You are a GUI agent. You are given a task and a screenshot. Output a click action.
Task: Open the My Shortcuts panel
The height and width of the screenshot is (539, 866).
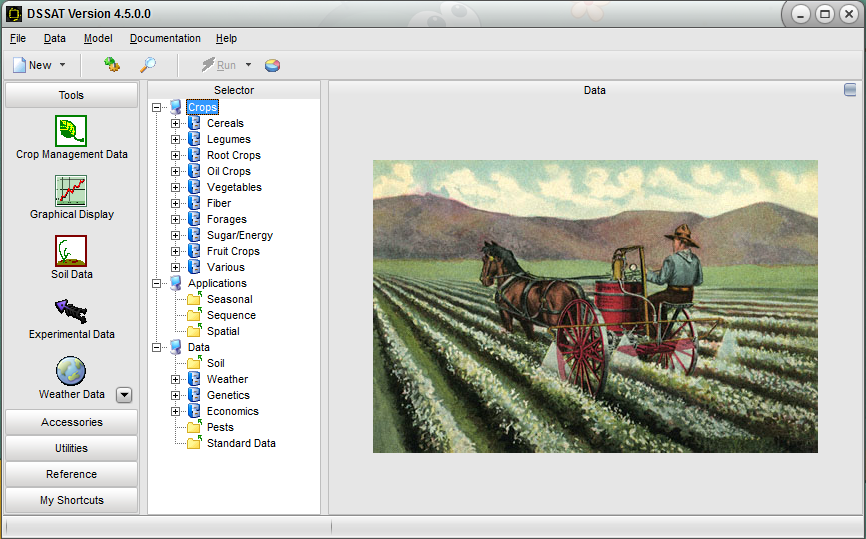click(x=71, y=500)
